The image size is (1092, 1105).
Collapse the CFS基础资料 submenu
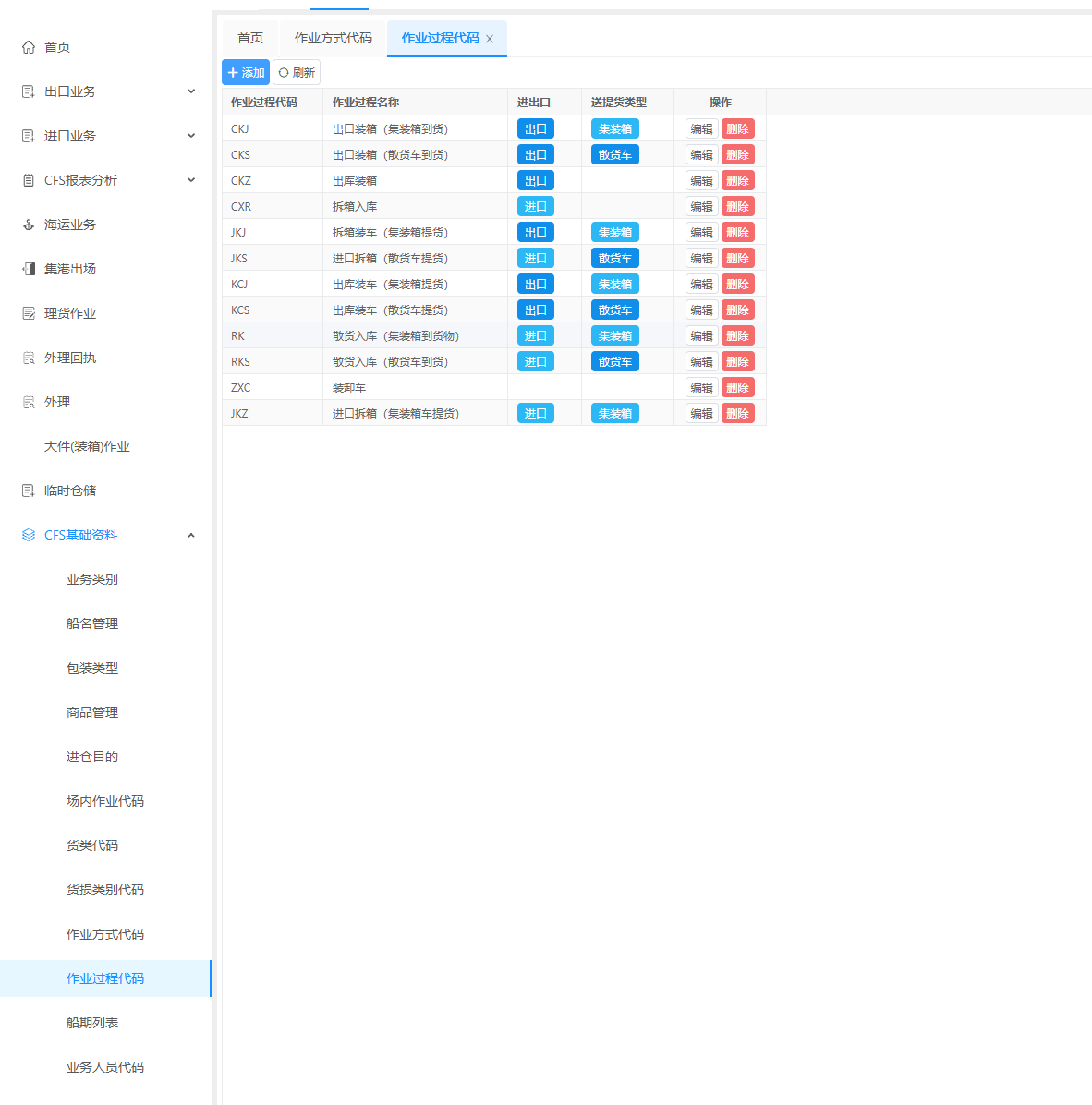coord(191,535)
